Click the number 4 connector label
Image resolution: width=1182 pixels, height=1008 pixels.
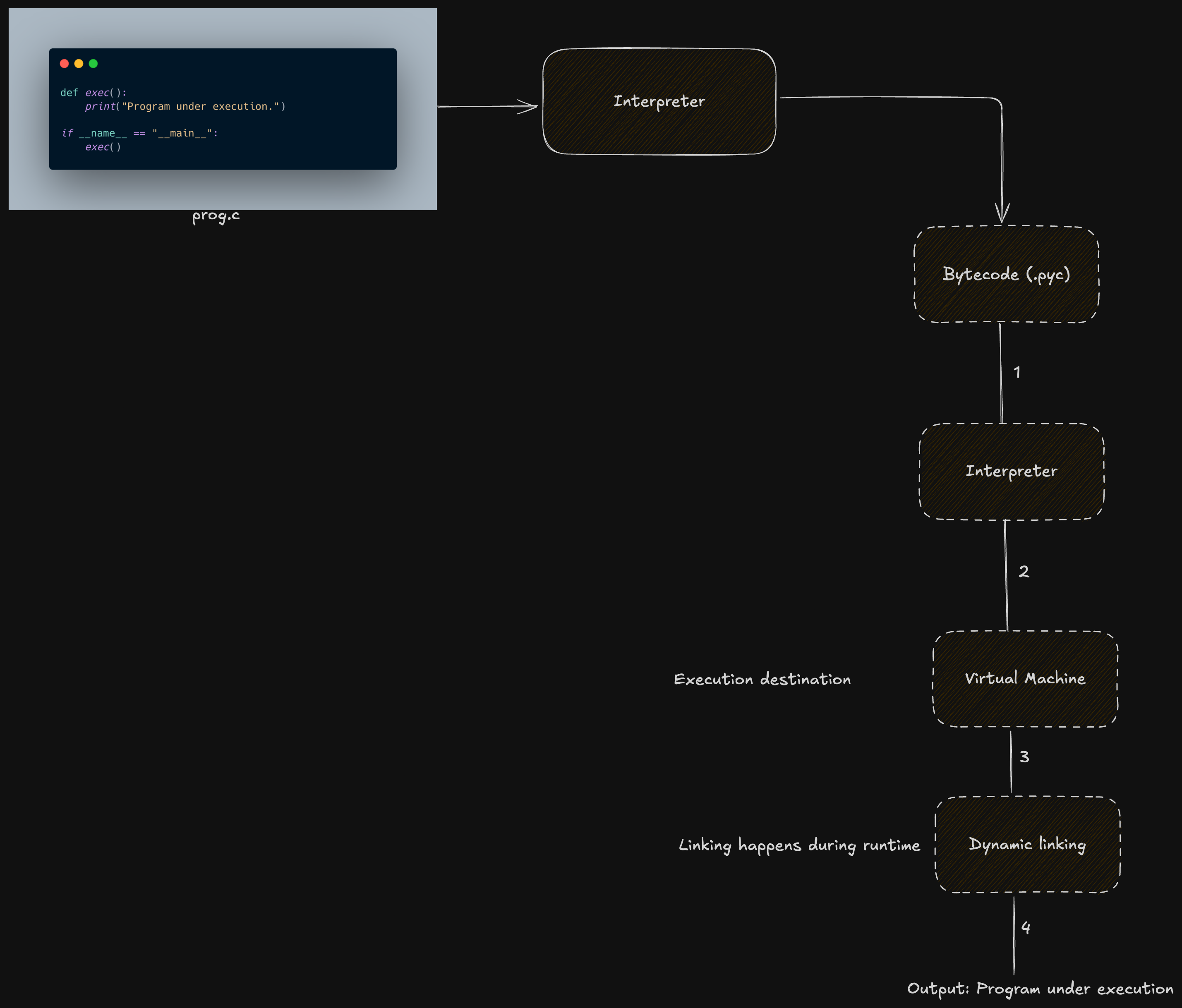tap(1026, 928)
